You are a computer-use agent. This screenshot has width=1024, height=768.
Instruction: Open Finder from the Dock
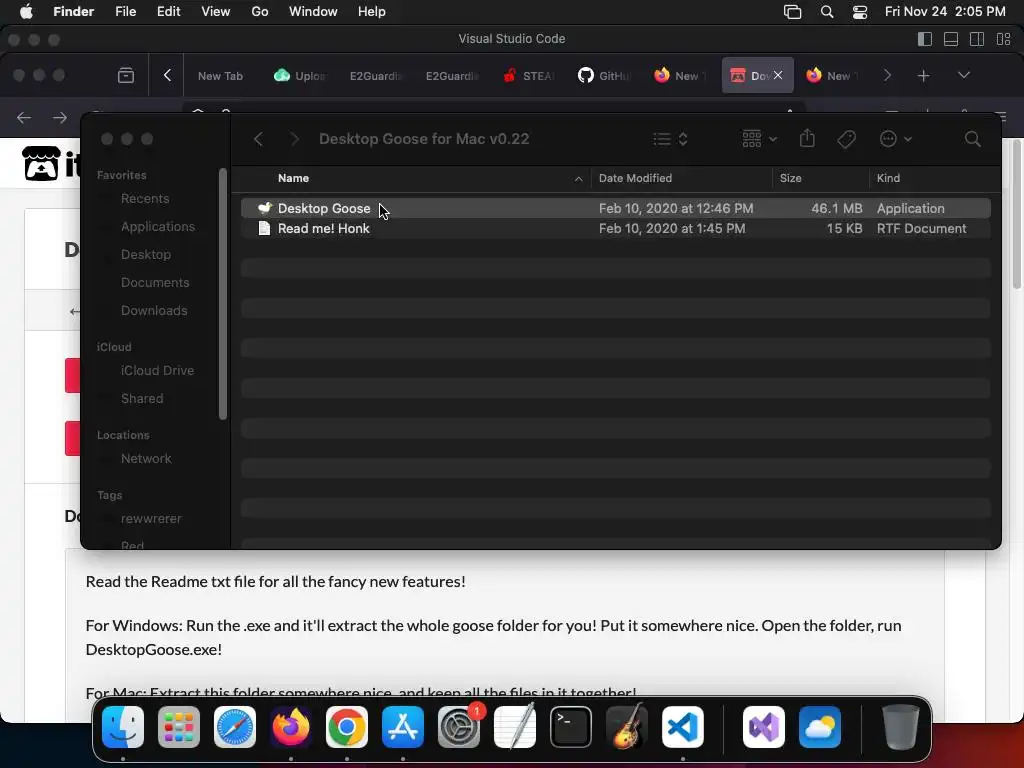(123, 727)
